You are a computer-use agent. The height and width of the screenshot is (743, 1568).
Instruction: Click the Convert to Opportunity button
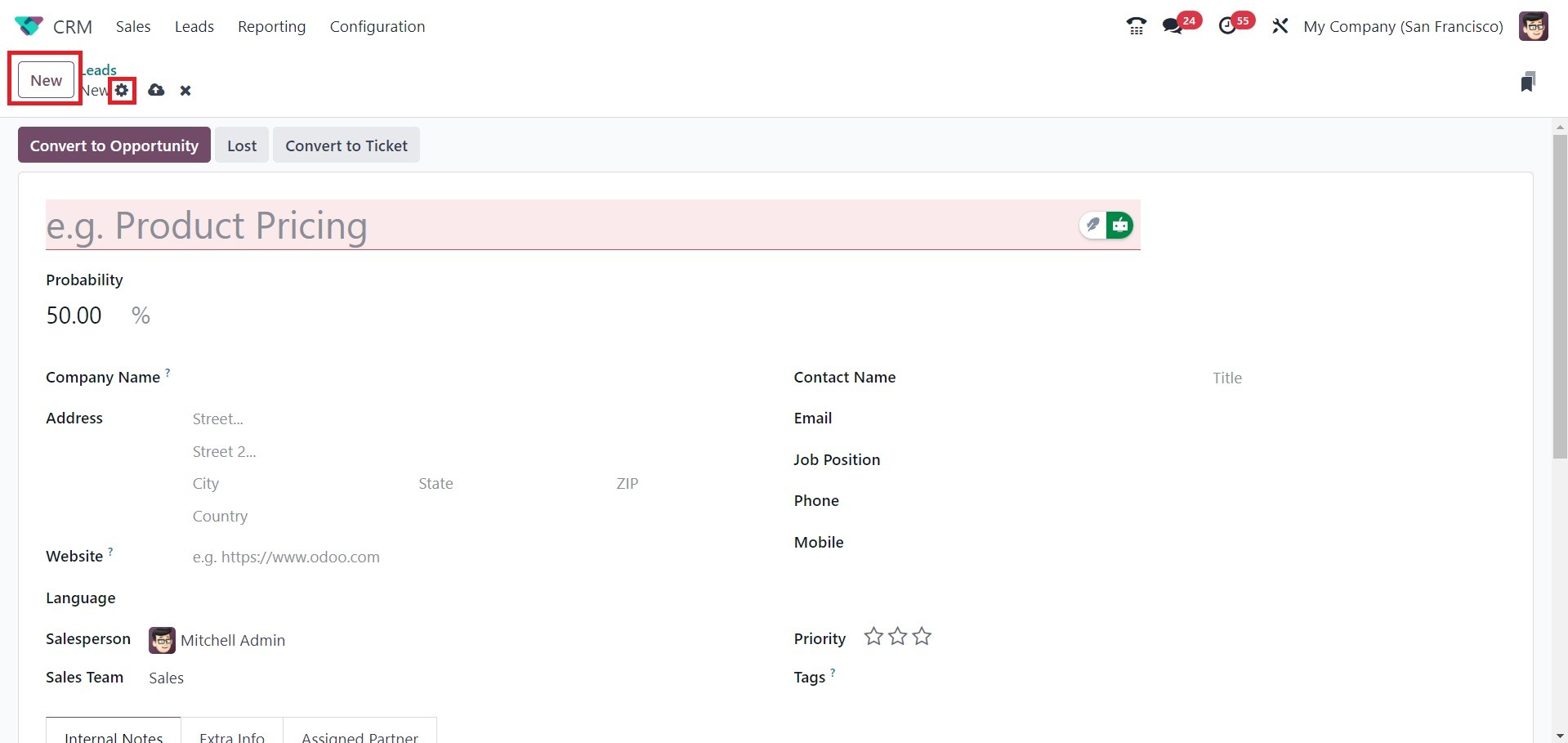114,145
